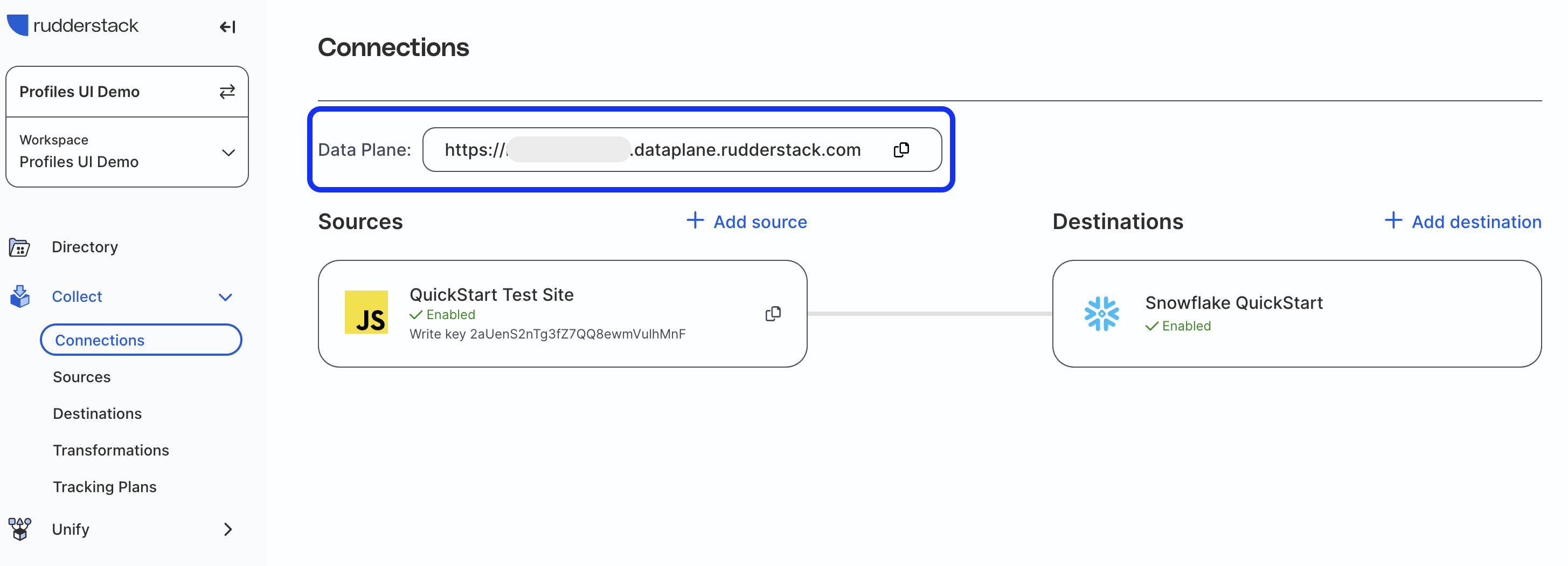Open Directory in the sidebar
The height and width of the screenshot is (566, 1568).
pyautogui.click(x=85, y=247)
